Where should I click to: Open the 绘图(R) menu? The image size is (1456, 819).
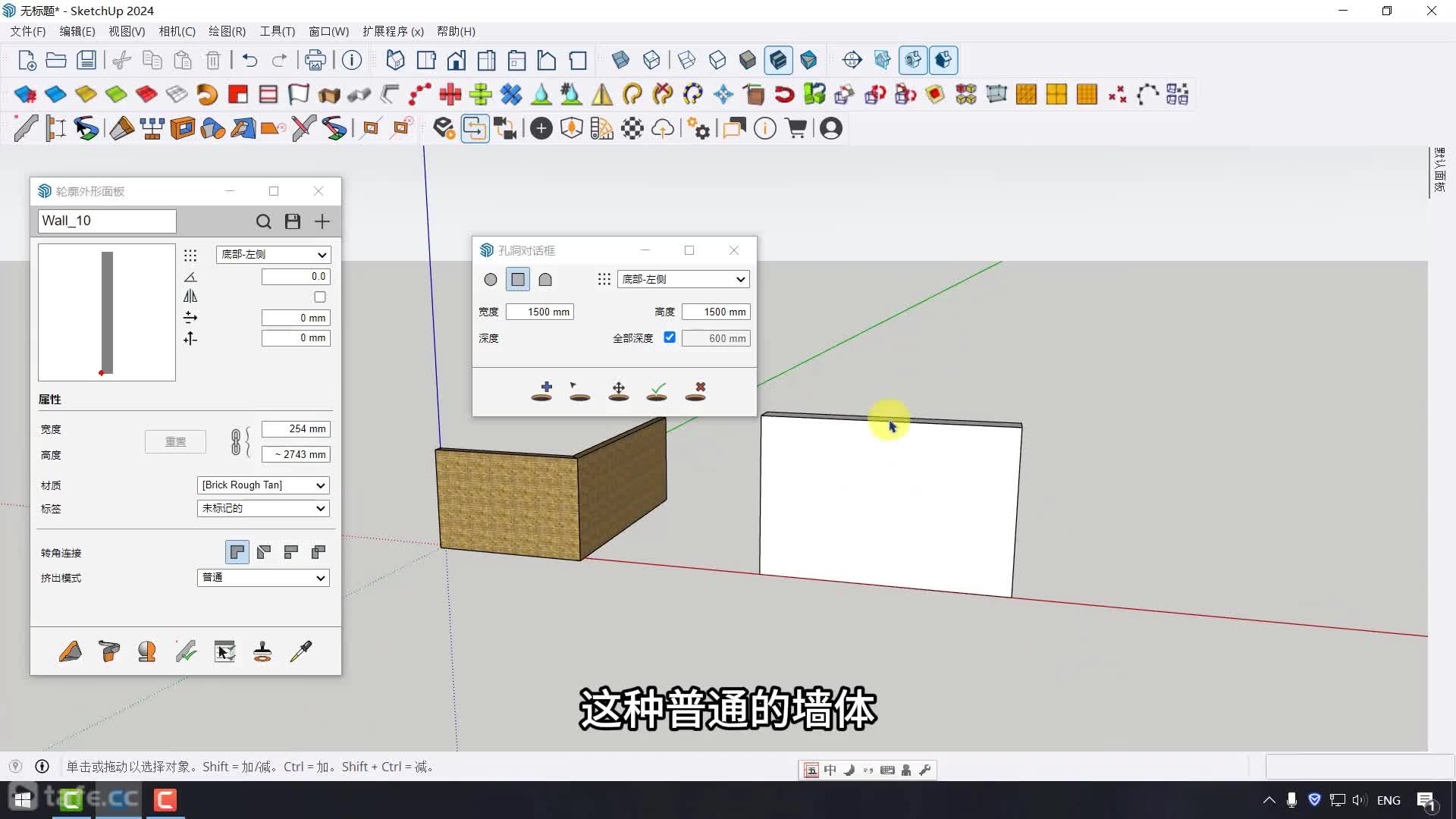click(227, 32)
